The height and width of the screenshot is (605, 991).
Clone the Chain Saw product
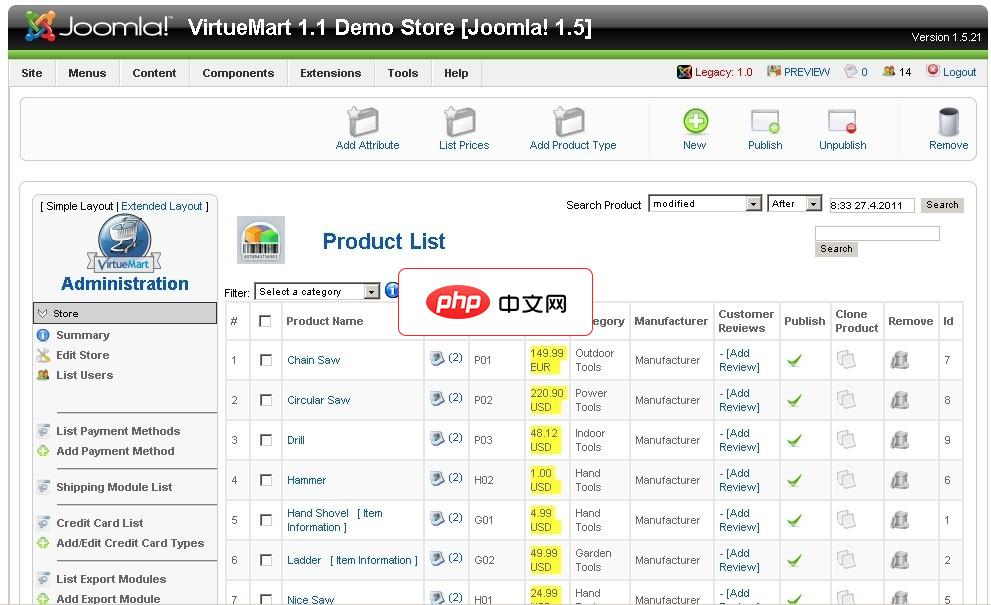coord(856,360)
